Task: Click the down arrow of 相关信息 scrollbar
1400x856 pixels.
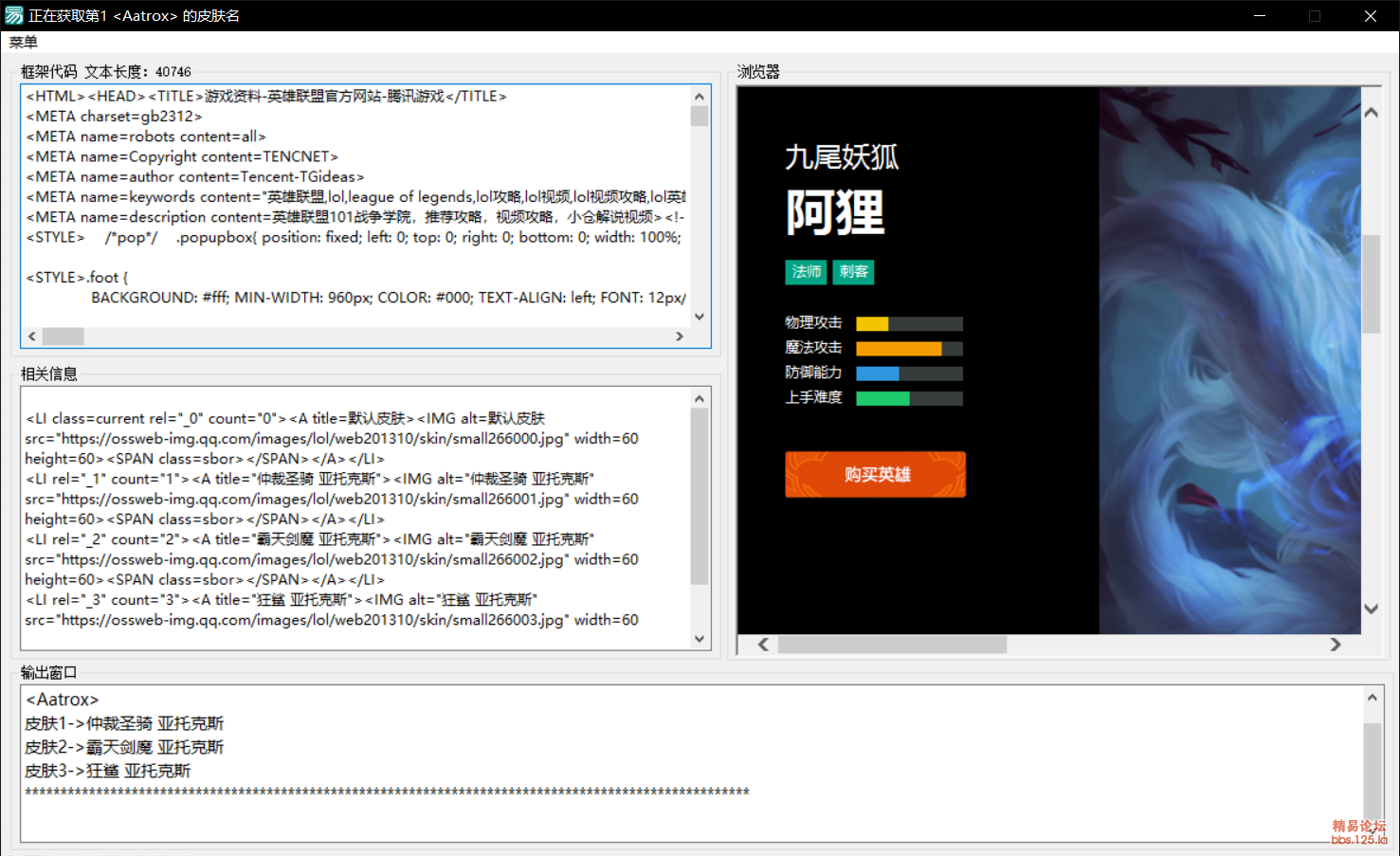Action: click(700, 639)
